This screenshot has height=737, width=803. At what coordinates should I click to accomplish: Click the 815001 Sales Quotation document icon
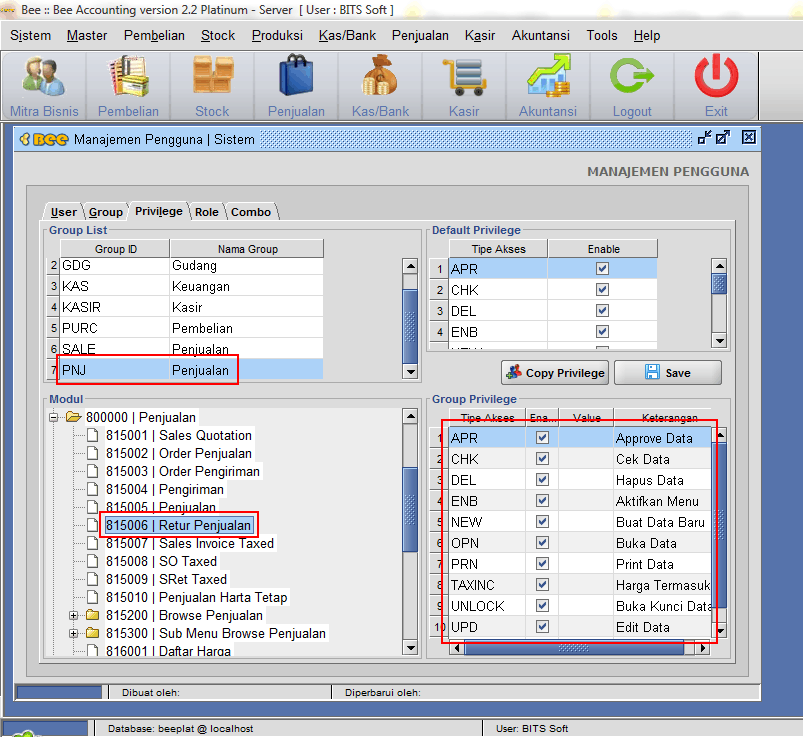coord(92,435)
